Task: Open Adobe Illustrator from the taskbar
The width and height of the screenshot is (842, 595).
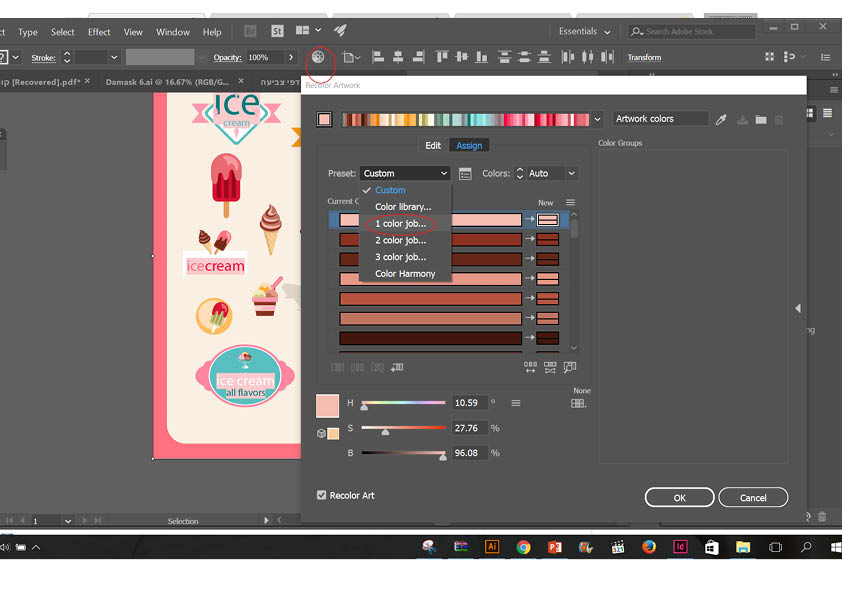Action: click(491, 547)
